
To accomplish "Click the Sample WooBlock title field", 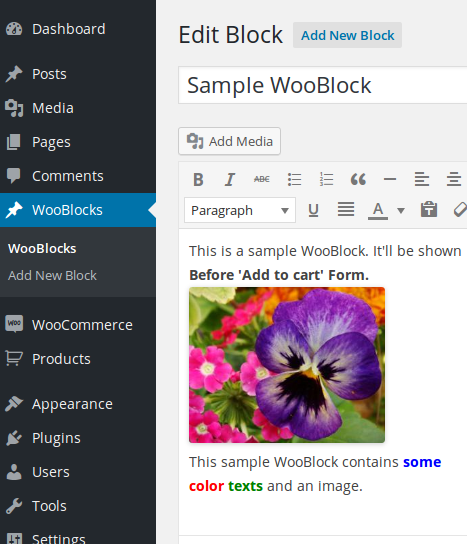I will pos(323,85).
